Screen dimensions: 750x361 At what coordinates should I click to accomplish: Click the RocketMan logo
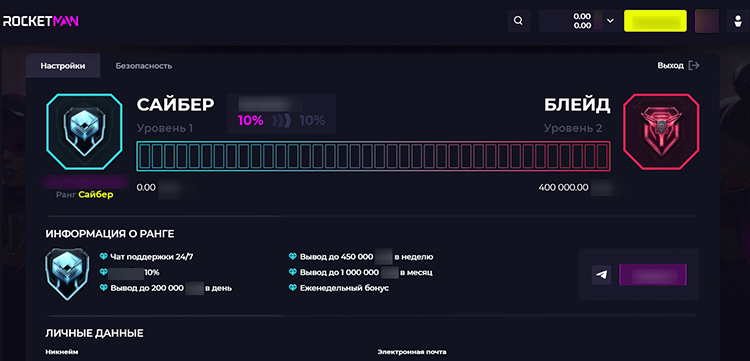[x=41, y=21]
